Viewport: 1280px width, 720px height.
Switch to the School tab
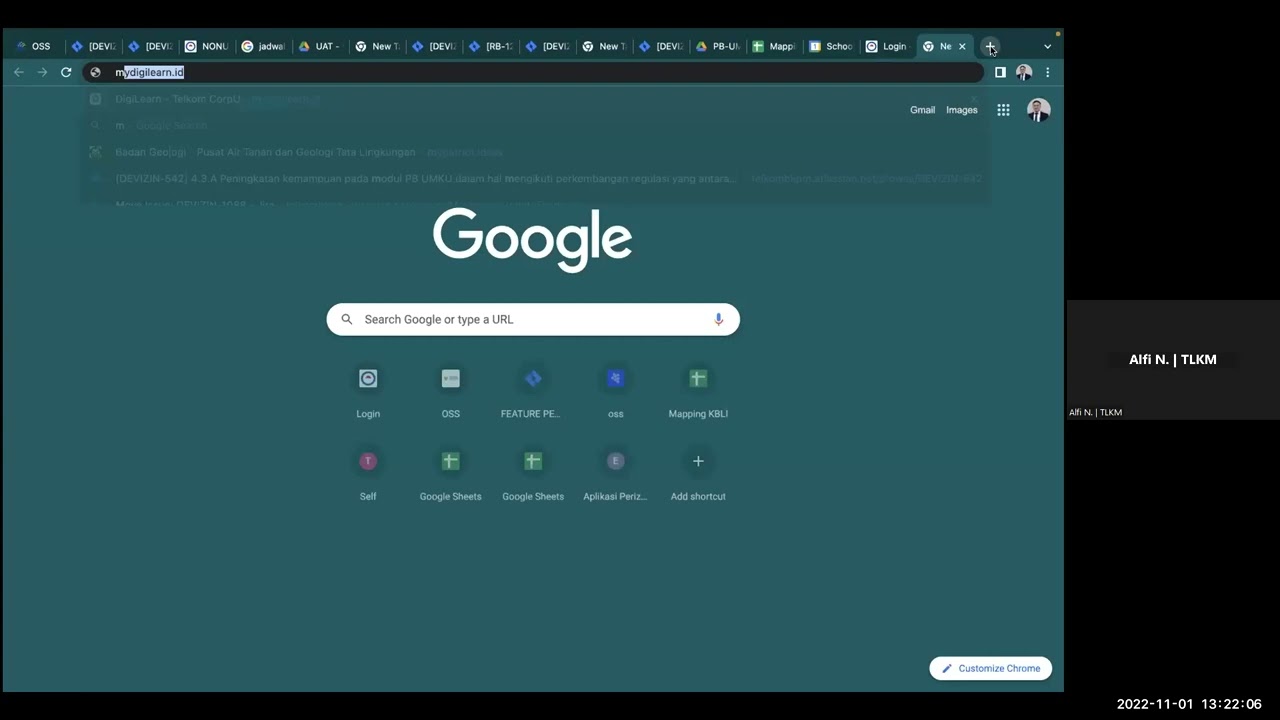pyautogui.click(x=830, y=47)
